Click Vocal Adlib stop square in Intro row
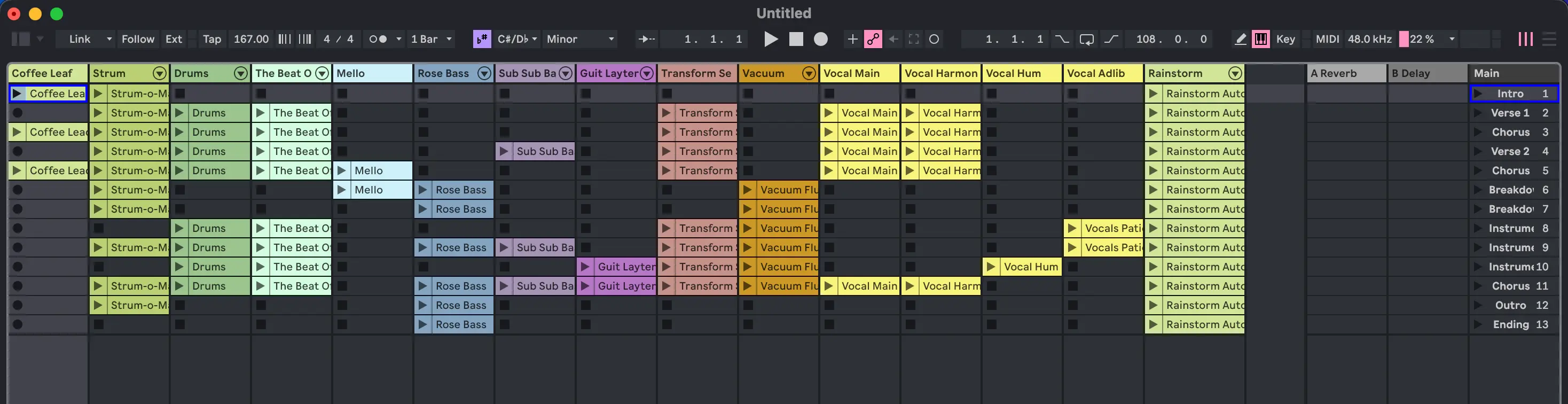The height and width of the screenshot is (404, 1568). click(x=1072, y=93)
